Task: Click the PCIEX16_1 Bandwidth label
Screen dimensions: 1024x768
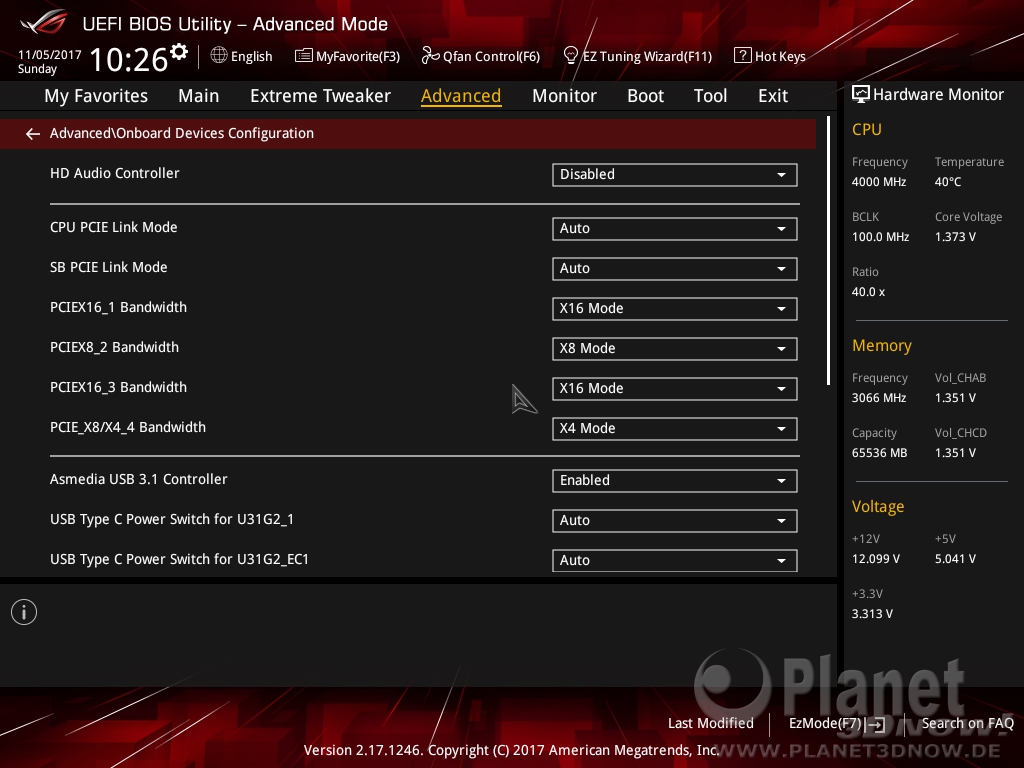Action: click(x=118, y=308)
